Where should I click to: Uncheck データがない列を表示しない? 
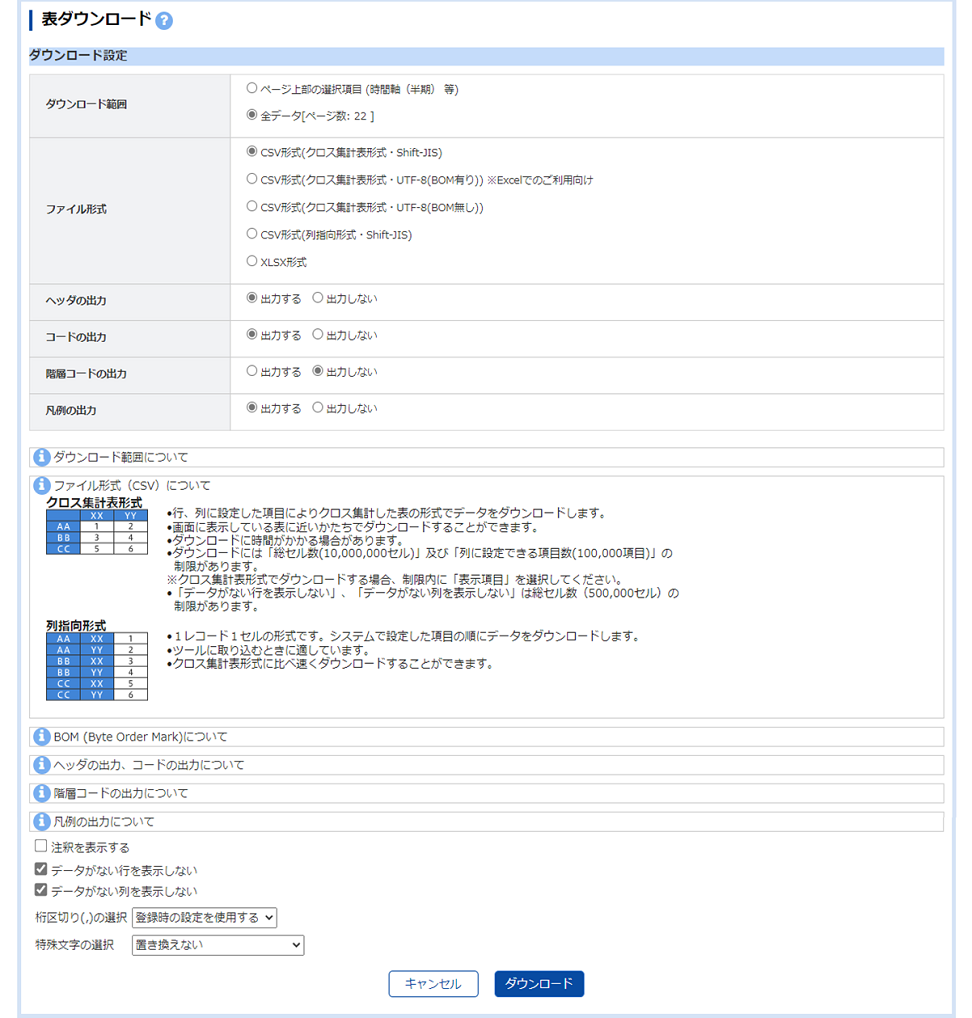[41, 890]
